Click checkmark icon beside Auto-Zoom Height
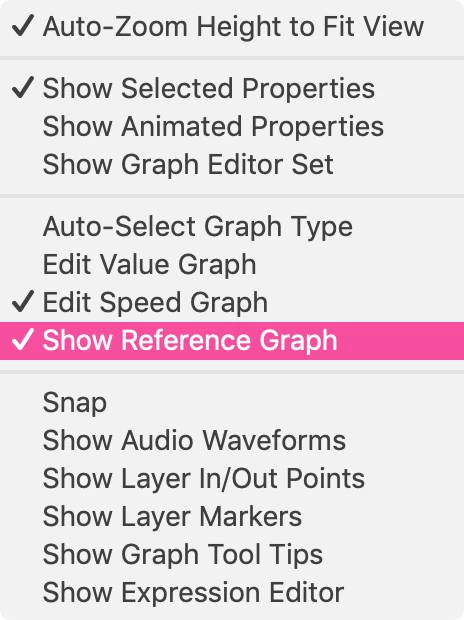Image resolution: width=464 pixels, height=620 pixels. click(23, 26)
